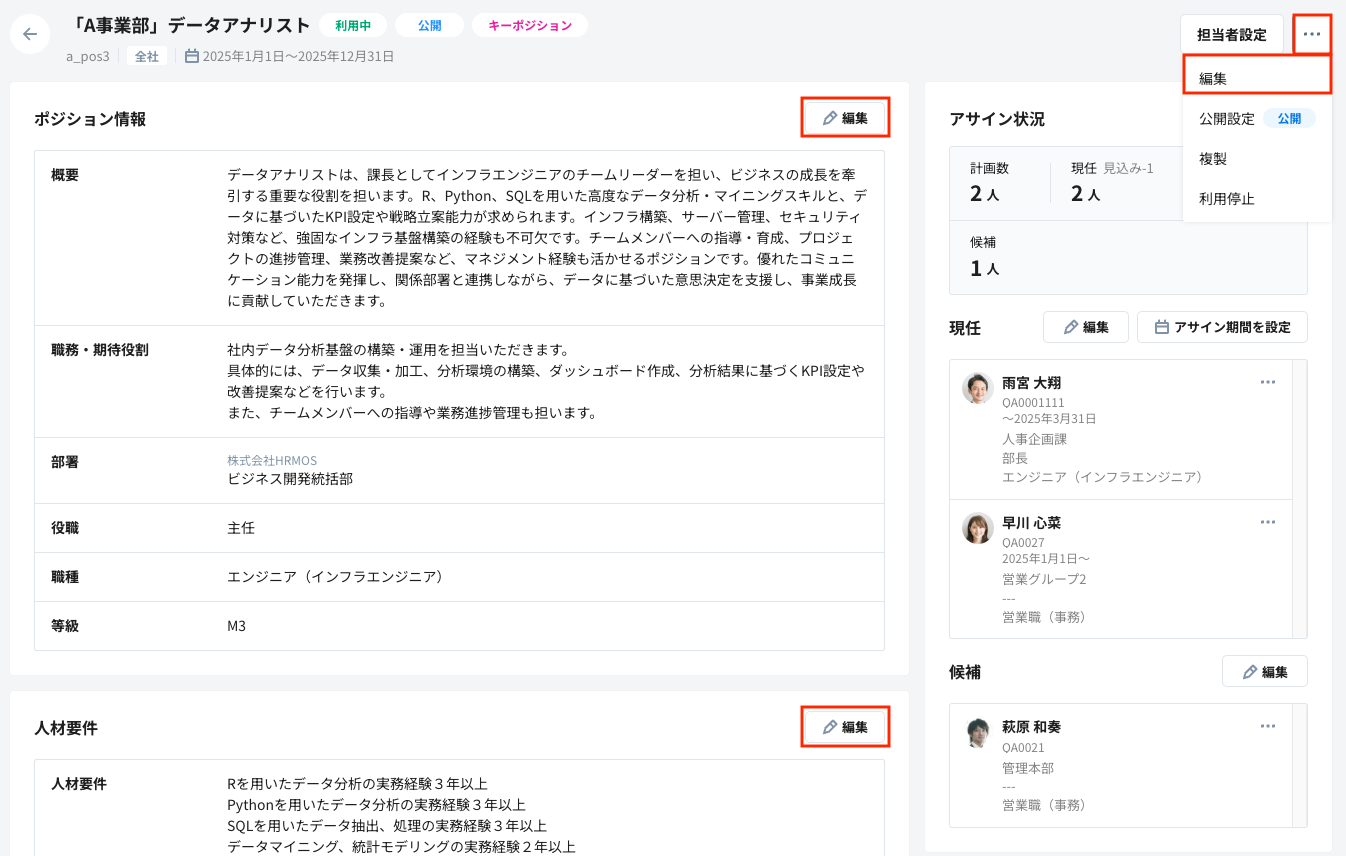Click the calendar icon beside the 2025 date range

[x=190, y=56]
